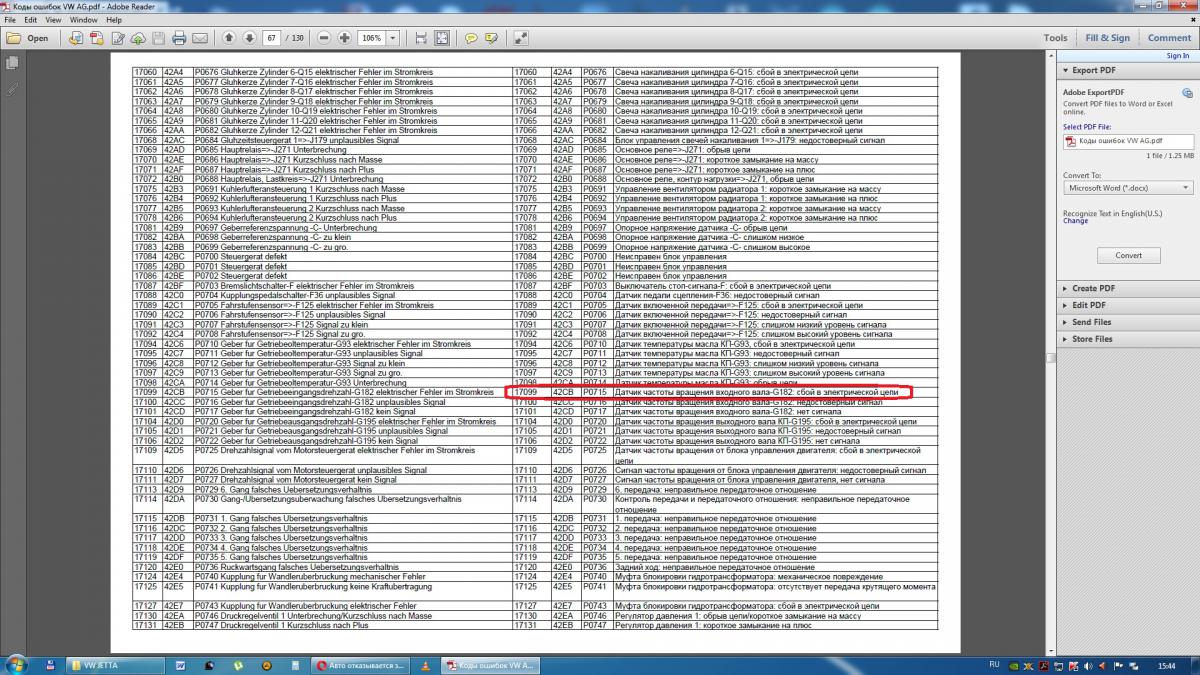Switch to the Fill & Sign pane
The width and height of the screenshot is (1200, 675).
[1108, 38]
